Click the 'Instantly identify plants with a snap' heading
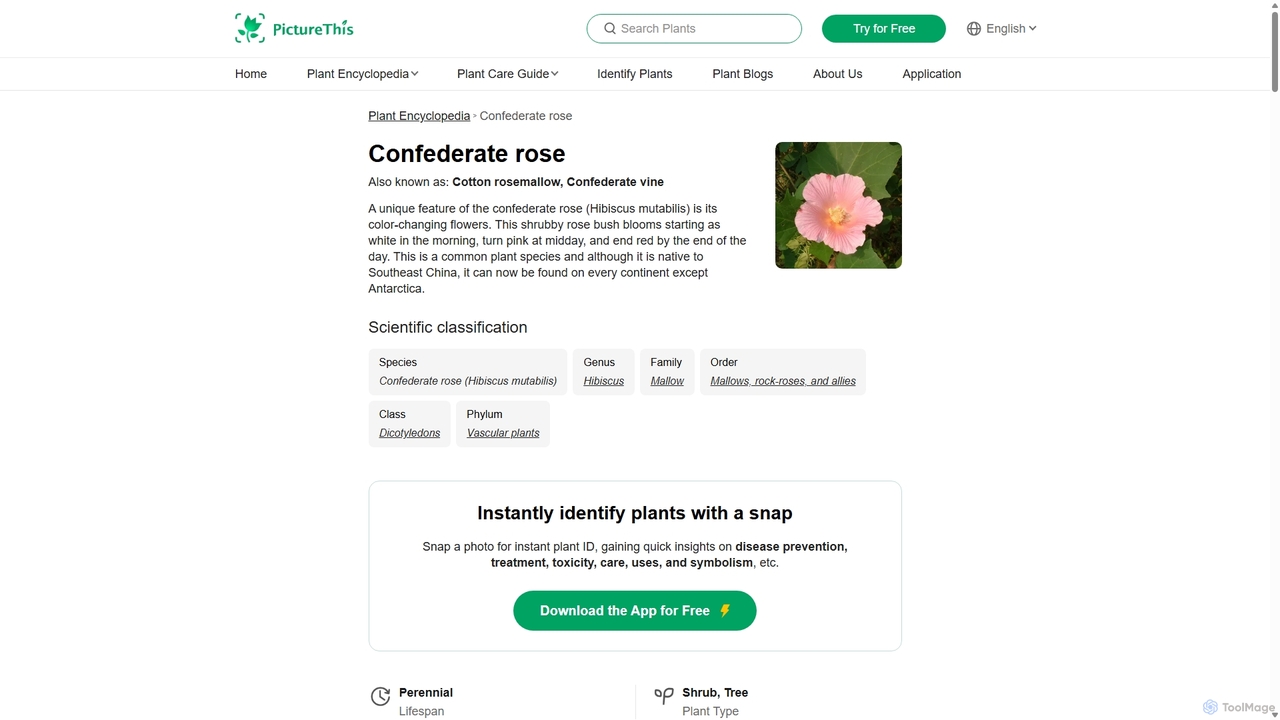The width and height of the screenshot is (1280, 720). (635, 513)
